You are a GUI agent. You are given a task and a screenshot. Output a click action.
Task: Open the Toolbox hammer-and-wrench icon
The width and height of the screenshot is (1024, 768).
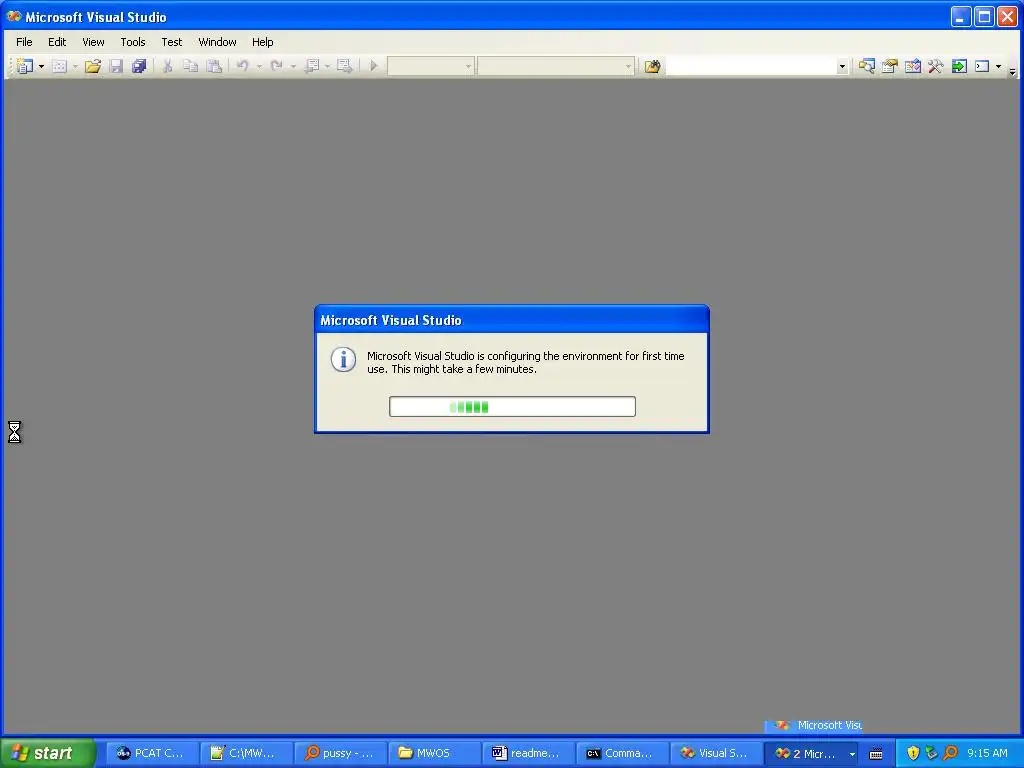(x=936, y=66)
